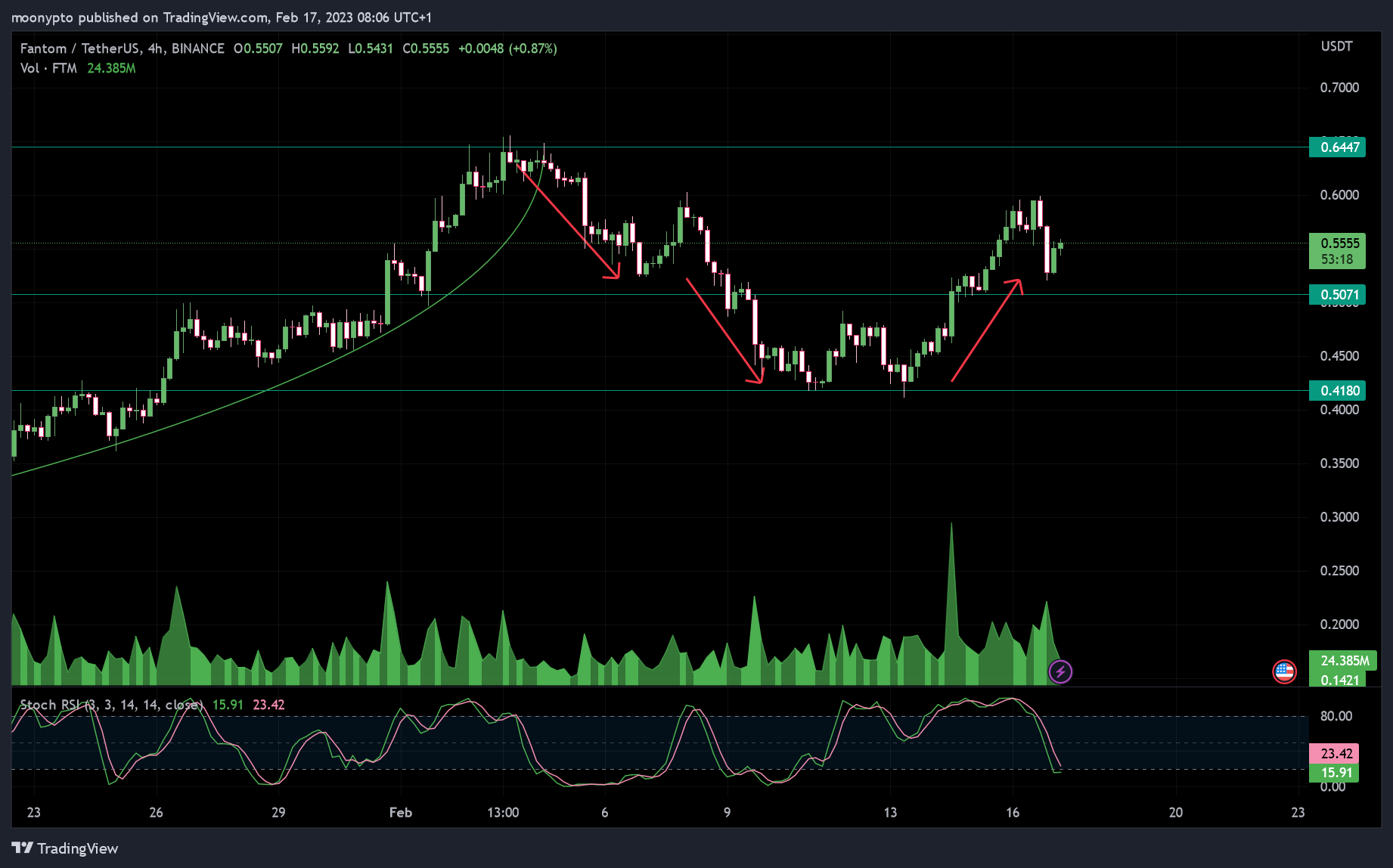The width and height of the screenshot is (1393, 868).
Task: Open the TradingView logo link
Action: point(65,848)
